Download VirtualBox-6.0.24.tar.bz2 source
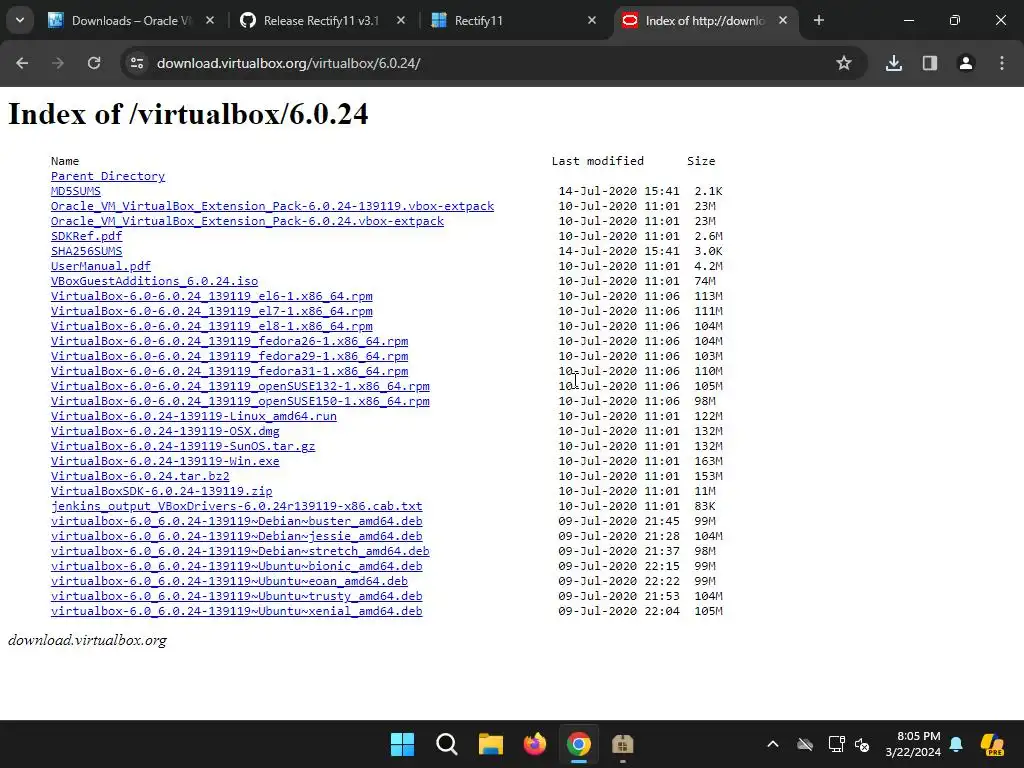Image resolution: width=1024 pixels, height=768 pixels. tap(140, 476)
